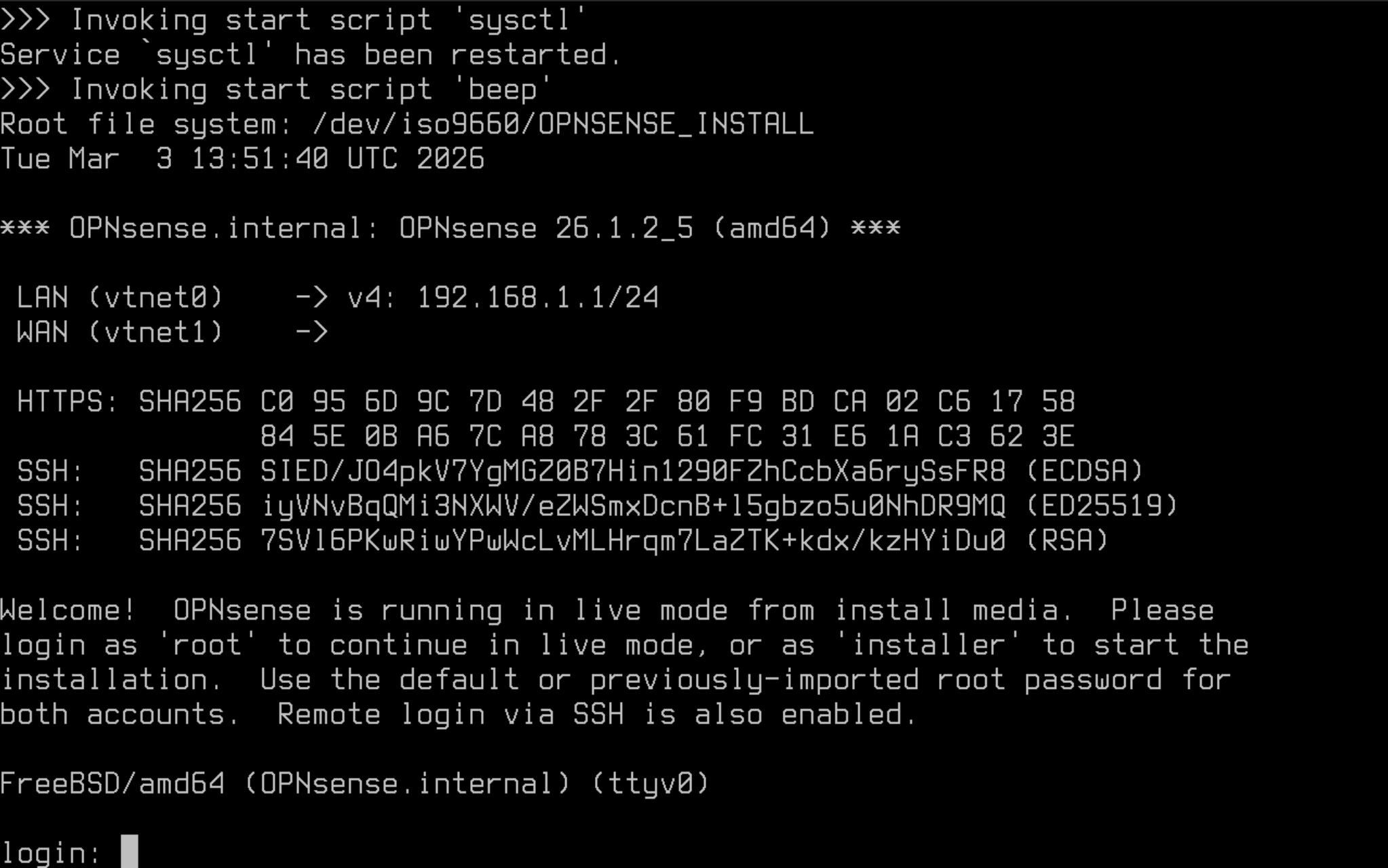Click the Remote login via SSH sentence
Screen dimensions: 1388x868
pyautogui.click(x=597, y=714)
